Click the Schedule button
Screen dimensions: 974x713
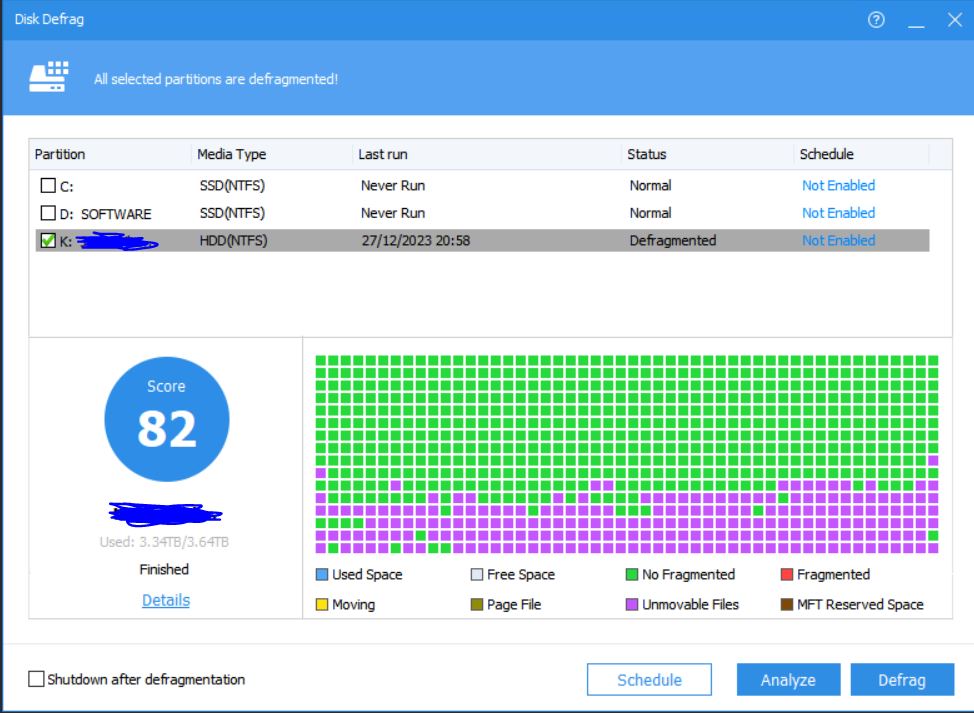click(x=649, y=679)
